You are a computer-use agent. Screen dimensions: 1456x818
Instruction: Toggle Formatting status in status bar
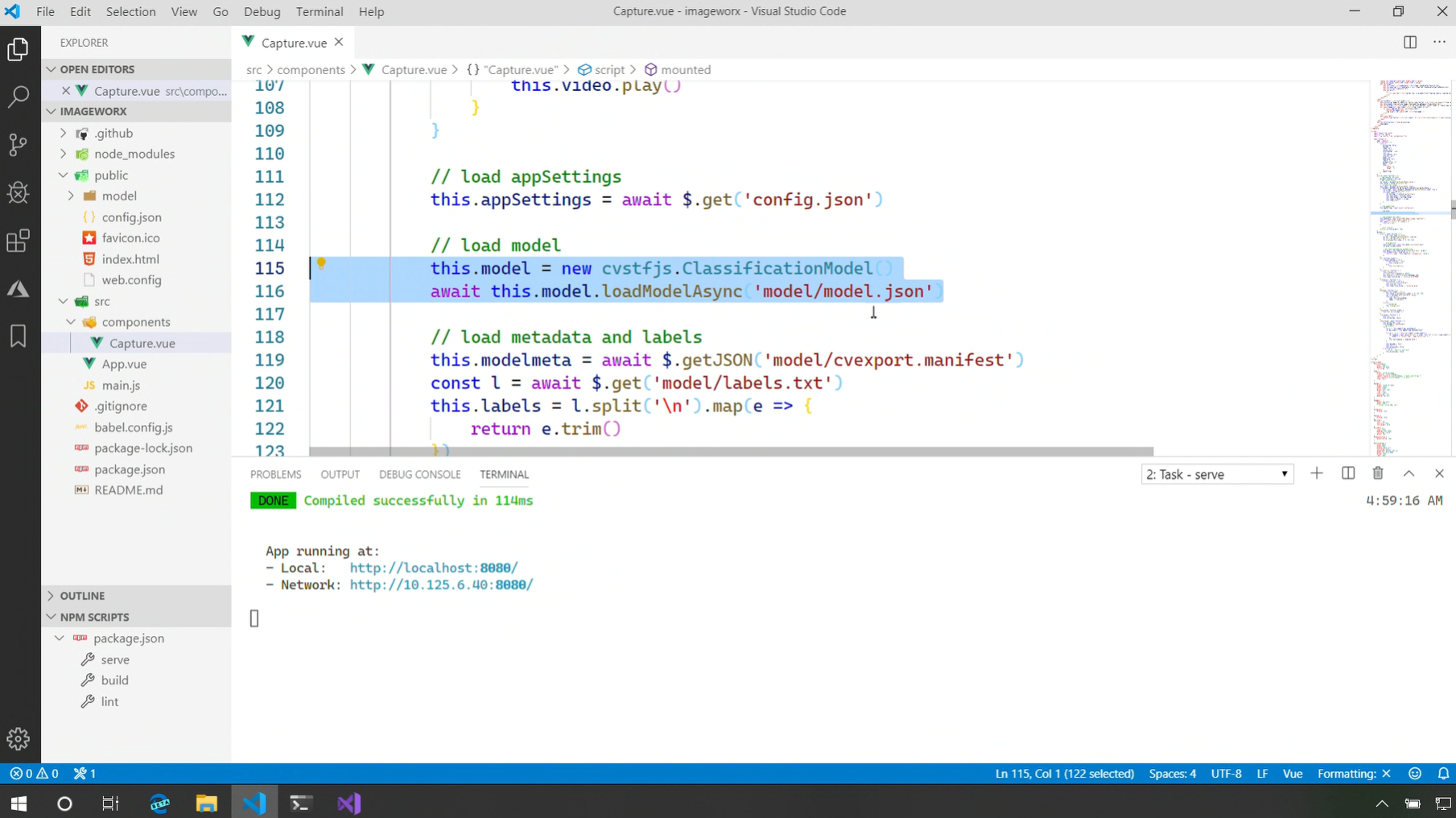[1354, 774]
